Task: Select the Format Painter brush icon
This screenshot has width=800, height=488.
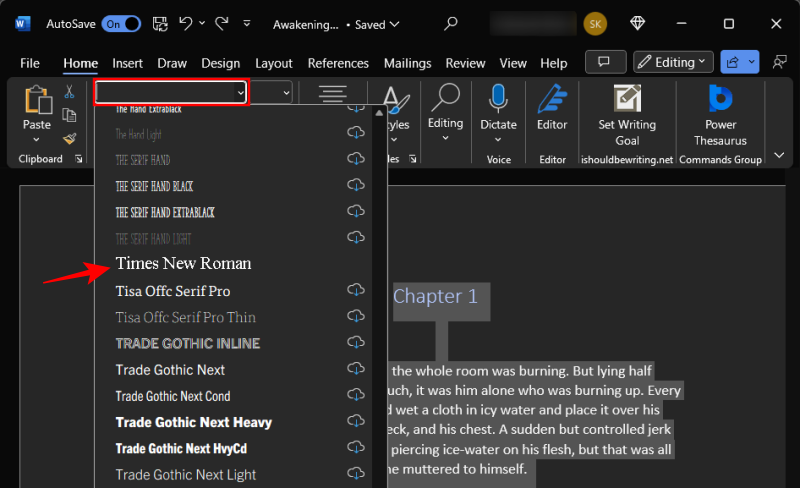Action: pos(70,138)
